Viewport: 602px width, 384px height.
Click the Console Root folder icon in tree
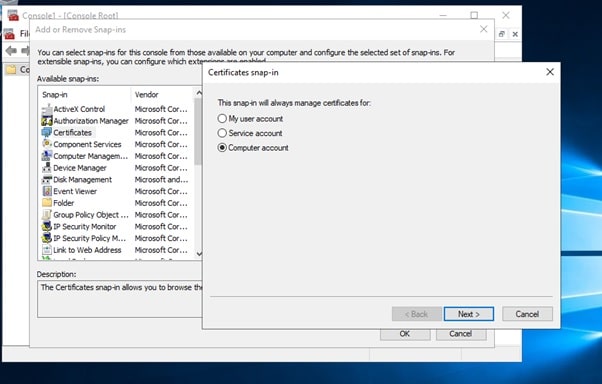coord(12,70)
